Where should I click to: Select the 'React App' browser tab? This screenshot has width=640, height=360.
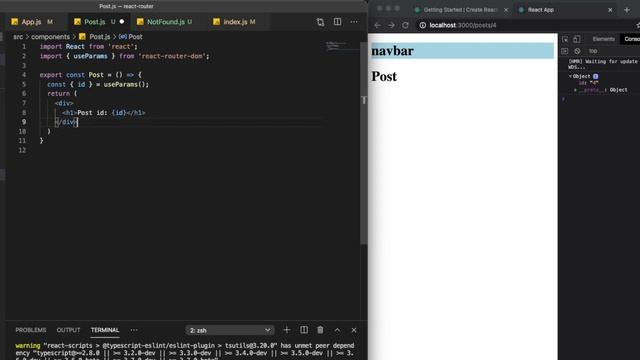(540, 10)
